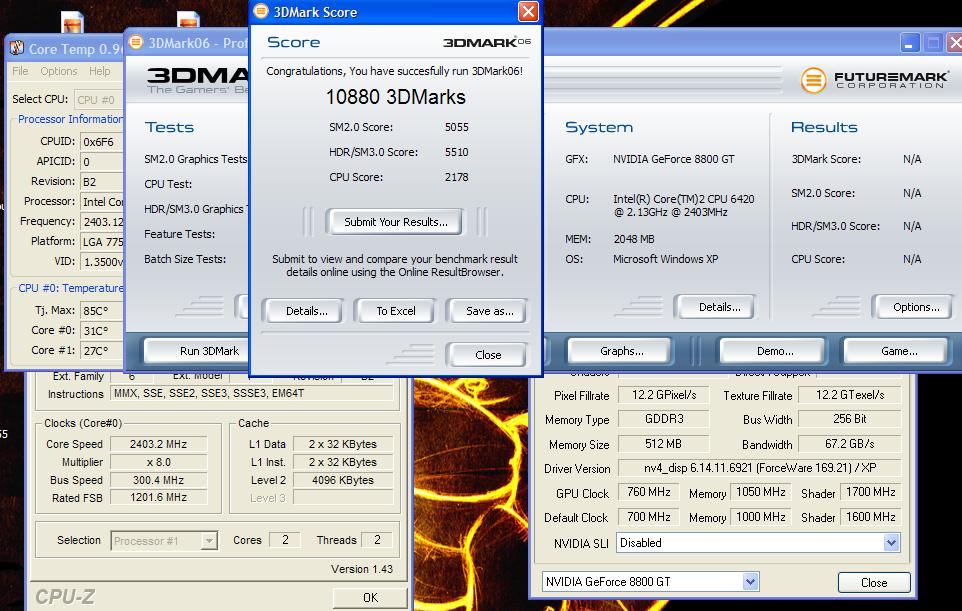
Task: Click the Submit Your Results button
Action: (x=395, y=222)
